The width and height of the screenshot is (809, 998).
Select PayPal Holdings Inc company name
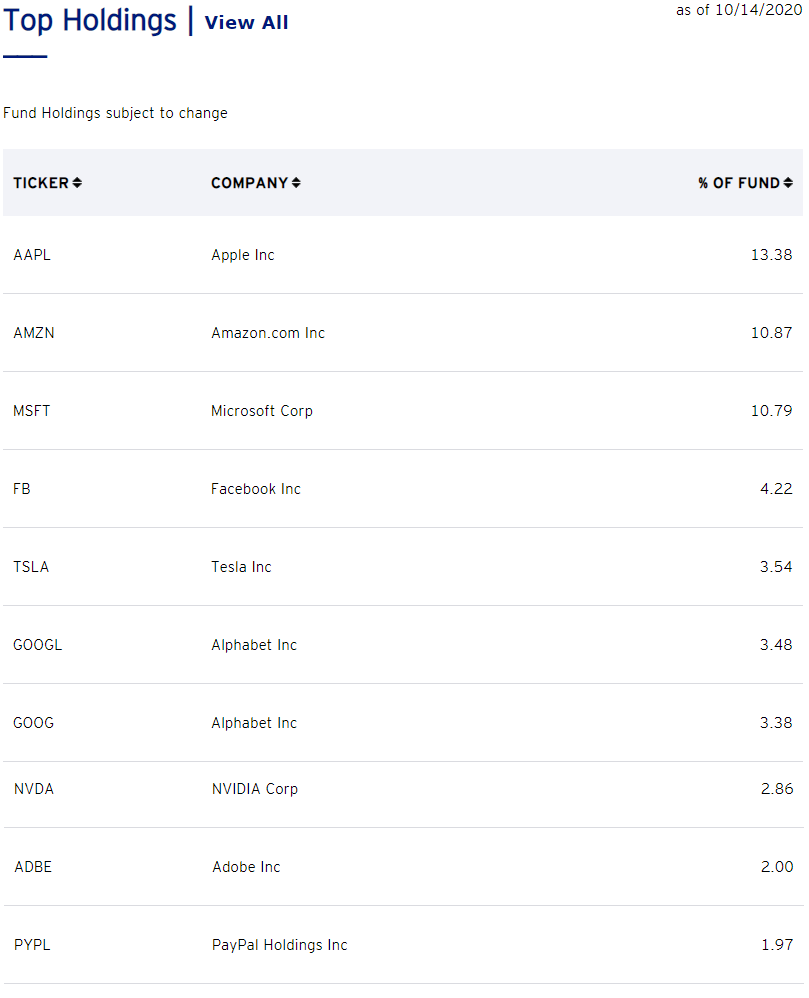pyautogui.click(x=280, y=945)
